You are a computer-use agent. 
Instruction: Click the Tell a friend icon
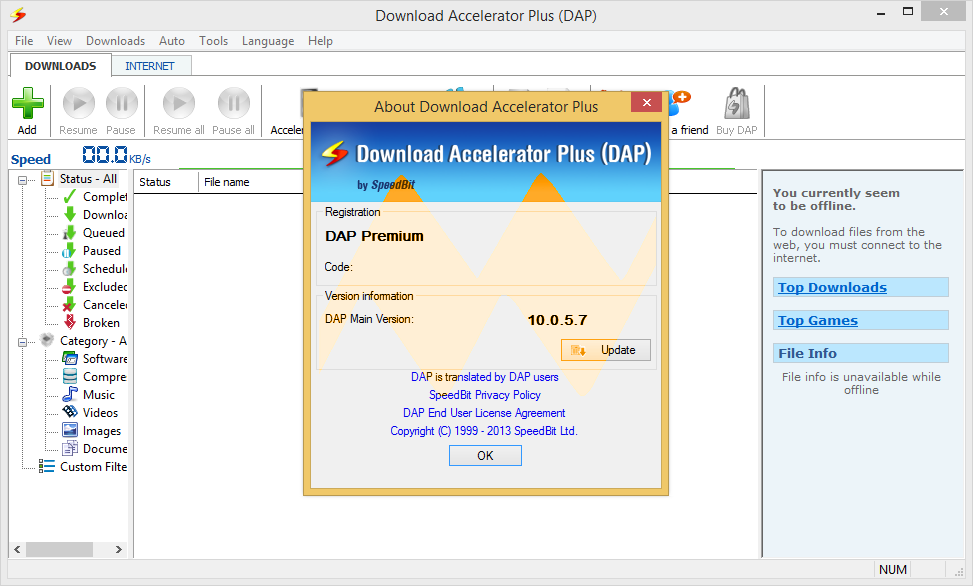681,103
